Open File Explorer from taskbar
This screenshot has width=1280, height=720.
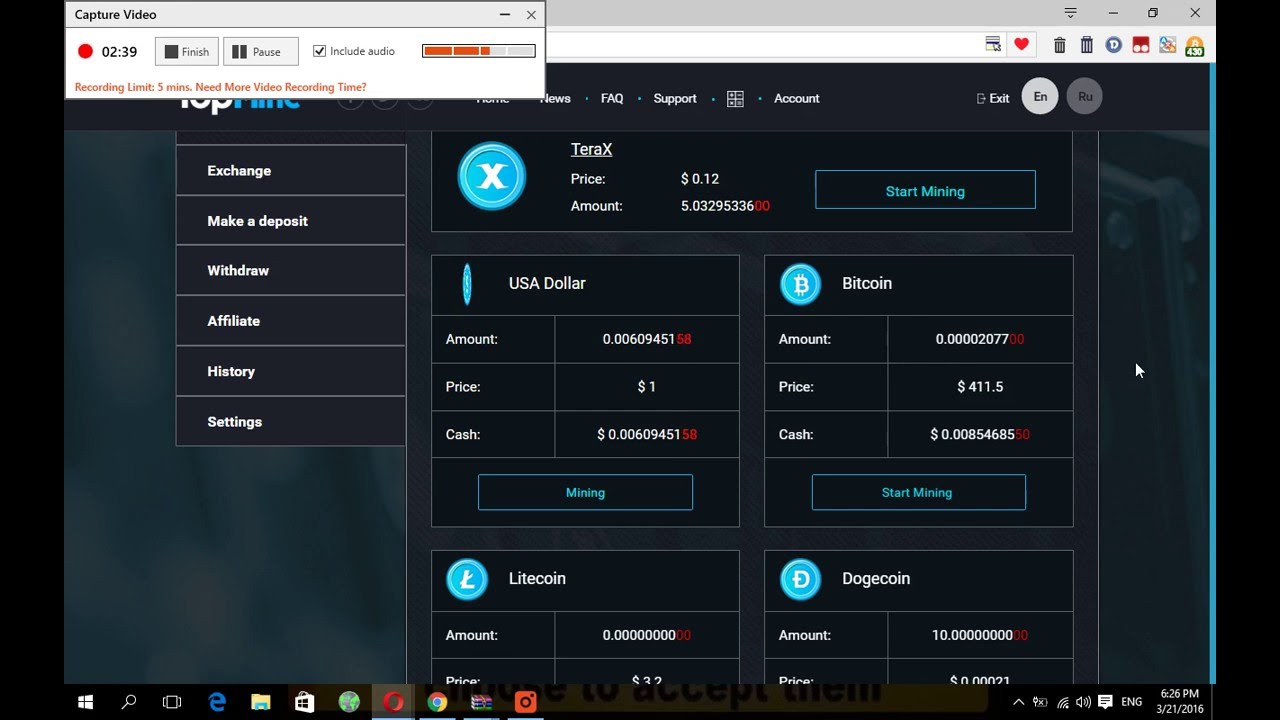(260, 702)
